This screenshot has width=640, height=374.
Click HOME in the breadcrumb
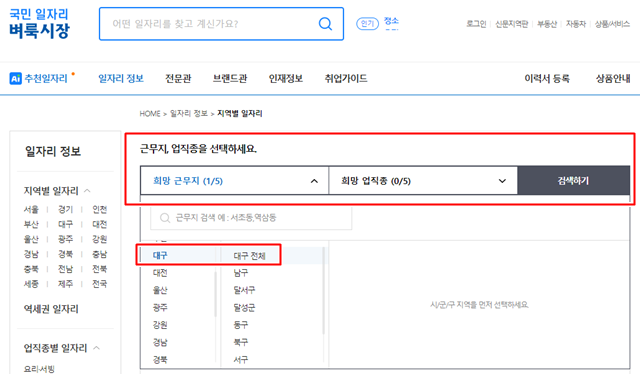tap(150, 114)
